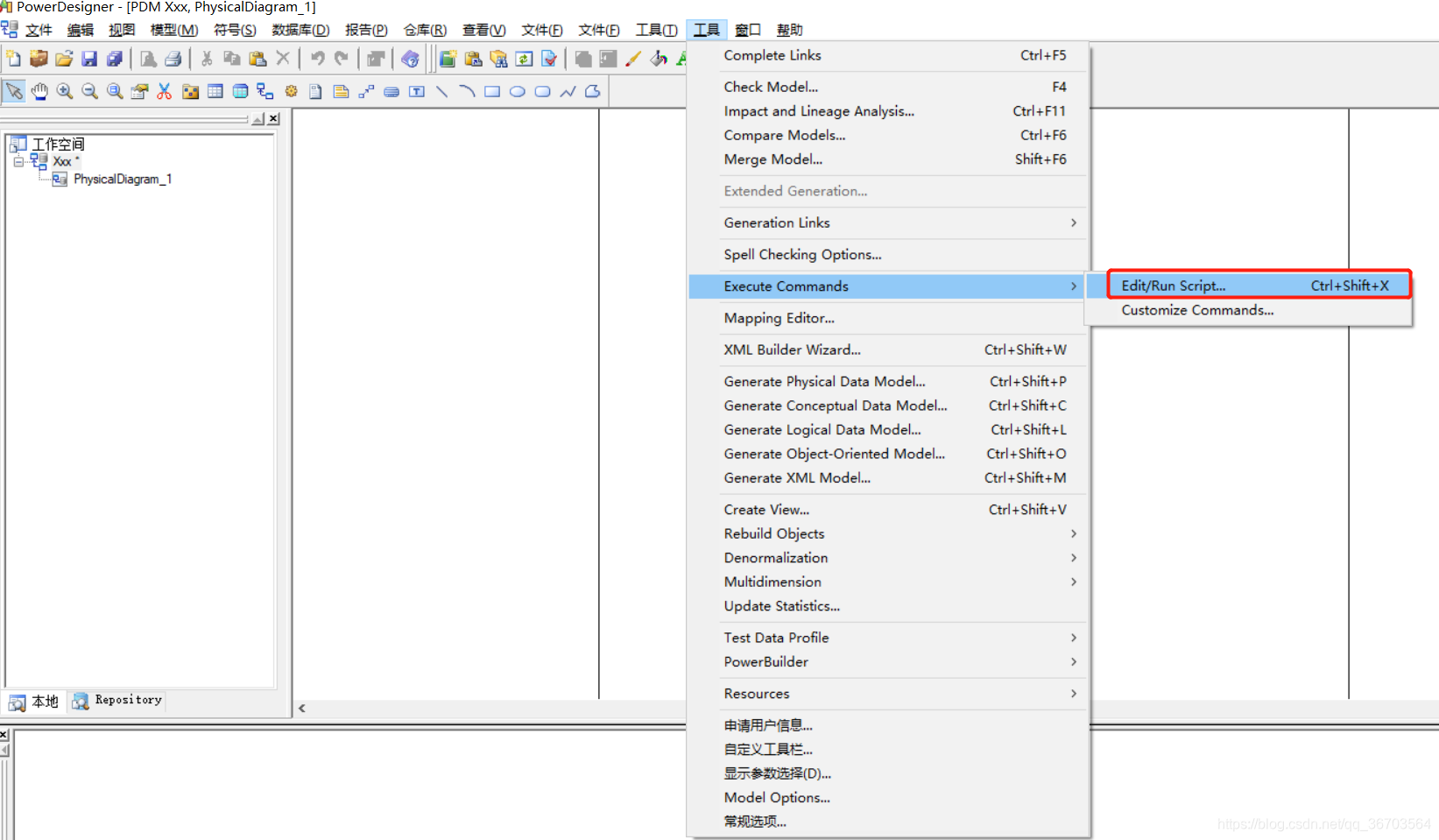Select Compare Models menu entry

[x=887, y=135]
